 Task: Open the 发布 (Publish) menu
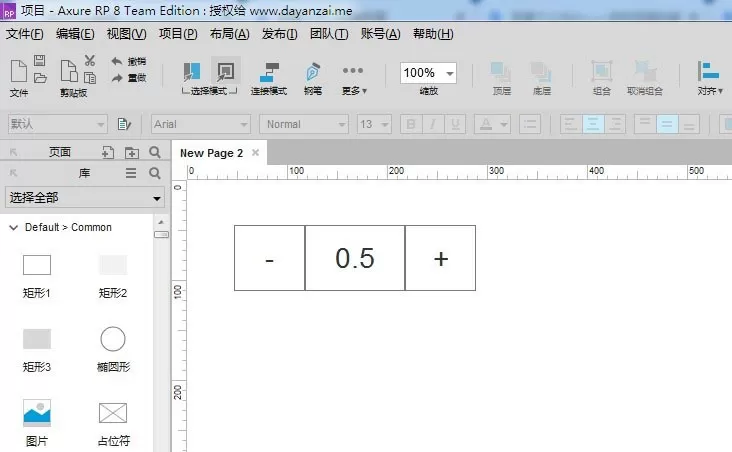click(279, 34)
